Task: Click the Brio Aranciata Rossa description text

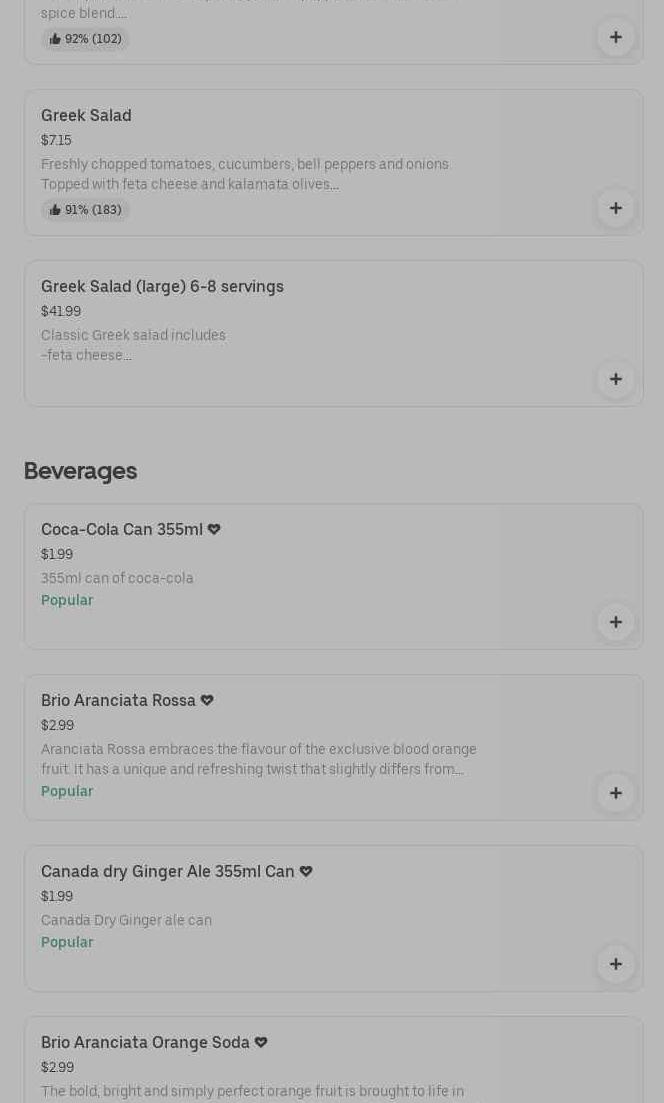Action: pyautogui.click(x=258, y=759)
